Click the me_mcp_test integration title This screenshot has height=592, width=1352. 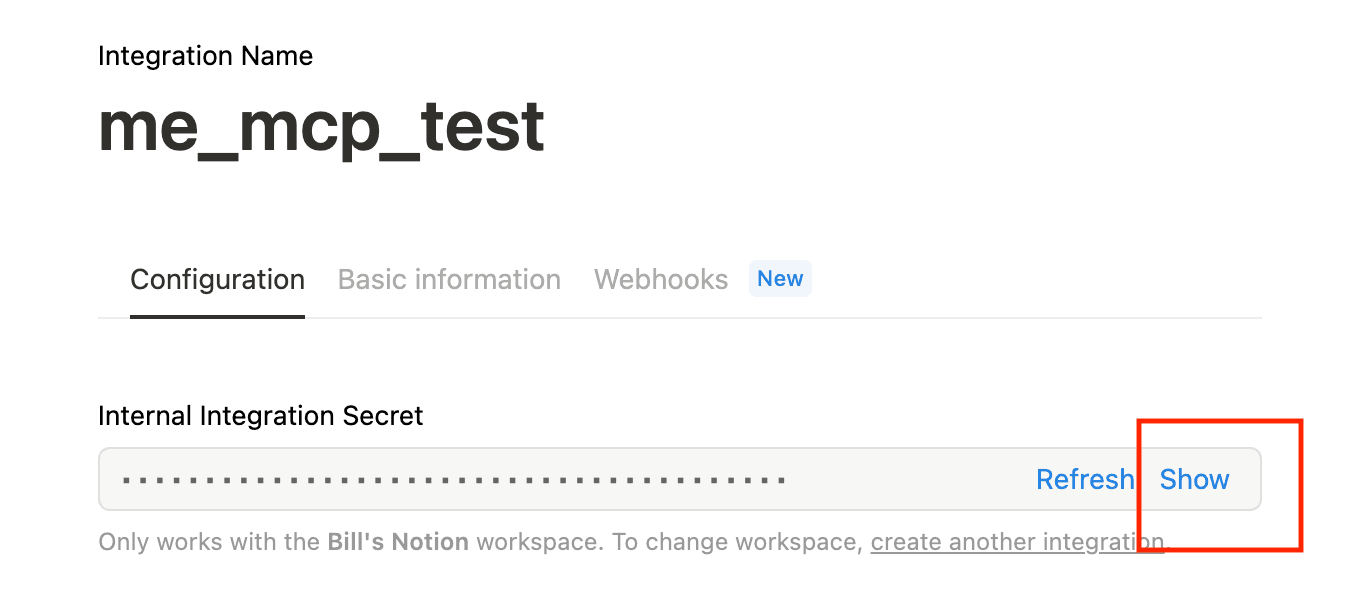(x=321, y=126)
